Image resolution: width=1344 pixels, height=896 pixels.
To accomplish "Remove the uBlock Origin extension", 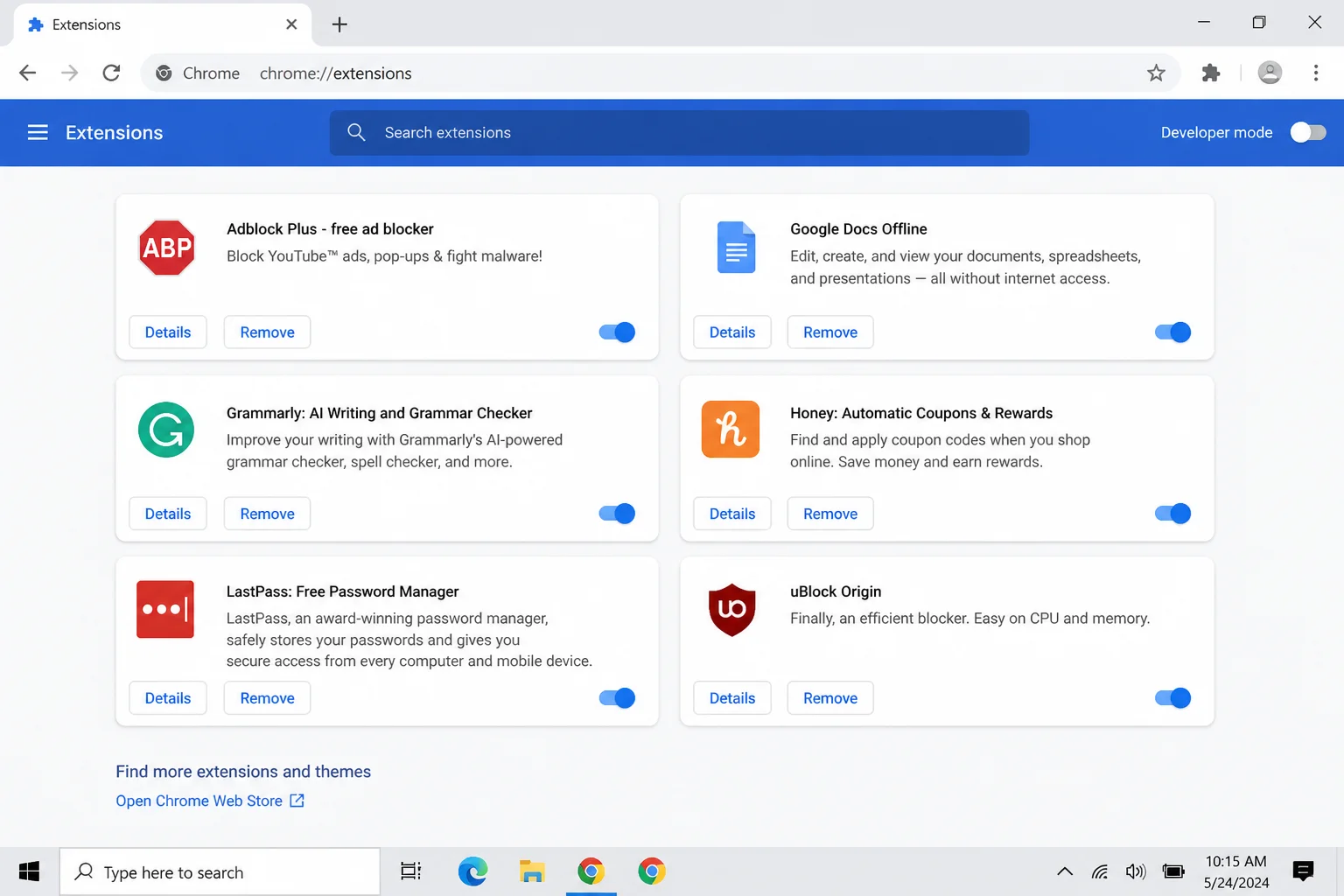I will click(830, 698).
